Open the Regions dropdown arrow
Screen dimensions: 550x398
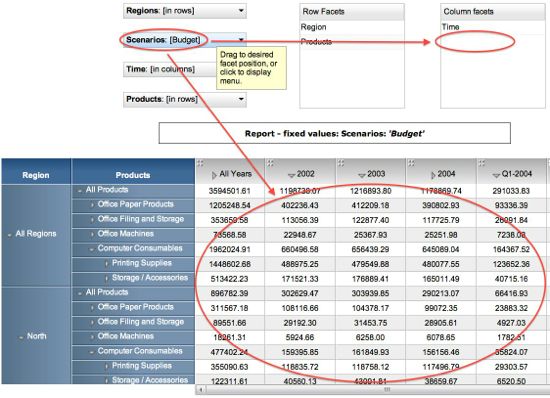click(x=241, y=11)
